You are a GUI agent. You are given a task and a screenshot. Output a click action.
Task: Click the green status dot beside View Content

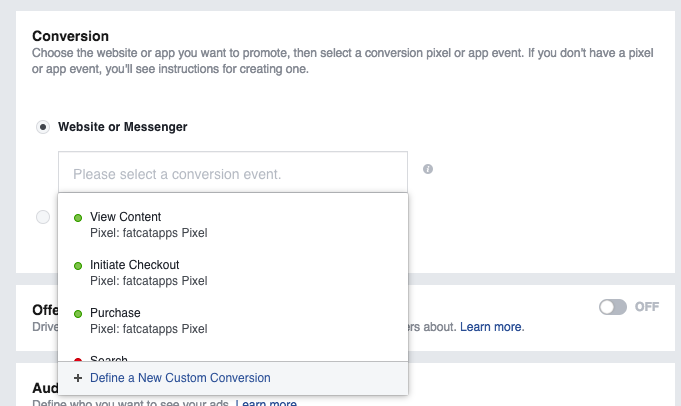pos(78,217)
